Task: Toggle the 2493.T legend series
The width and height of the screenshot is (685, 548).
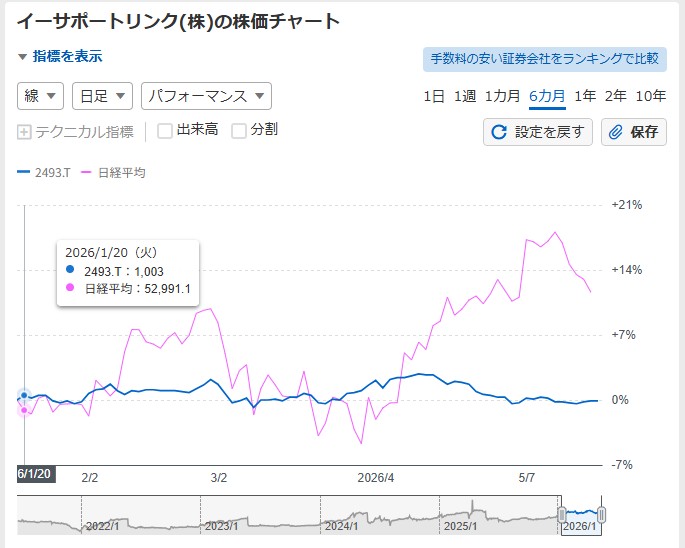Action: click(44, 173)
